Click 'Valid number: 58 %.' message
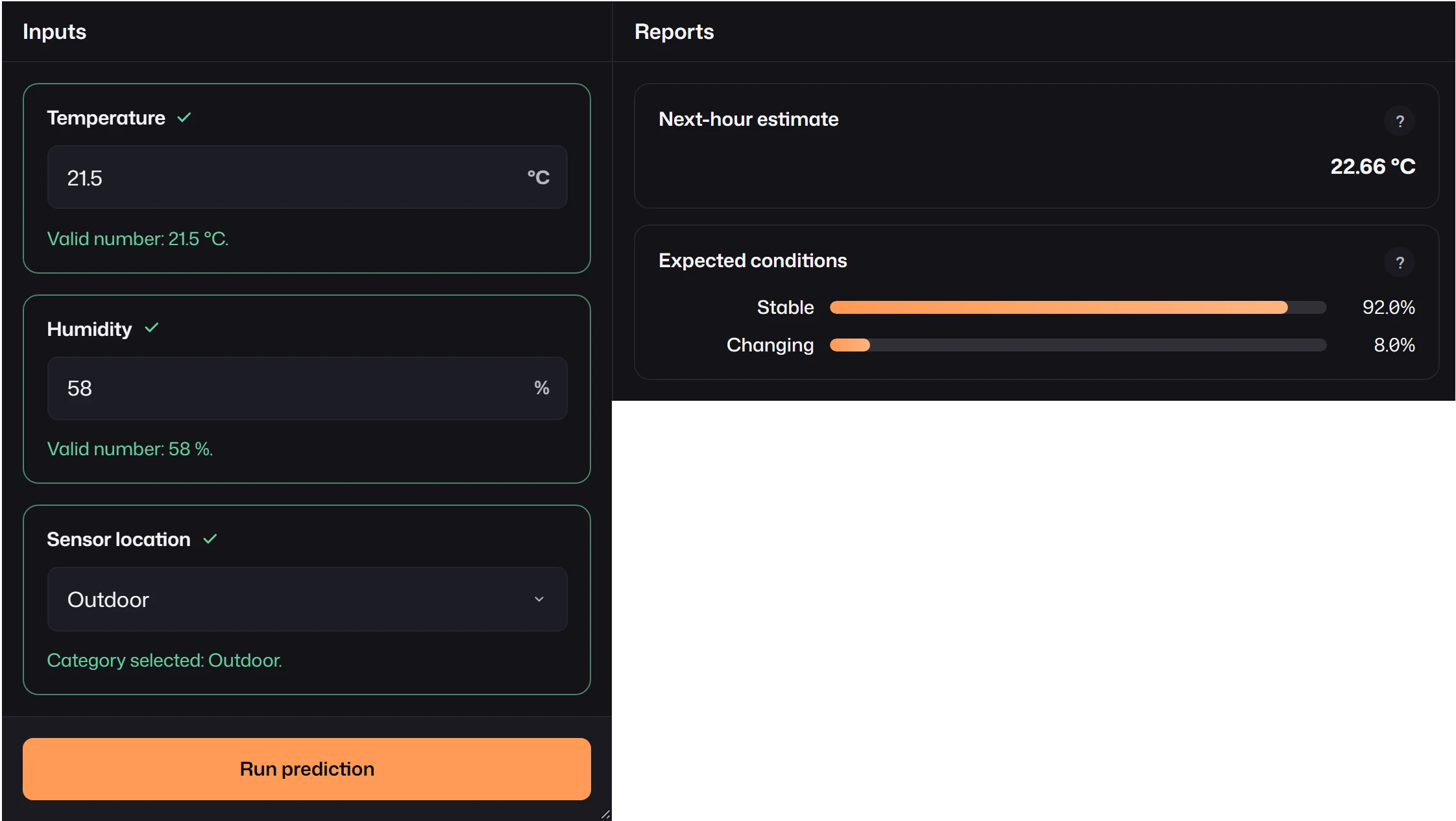Viewport: 1456px width, 821px height. tap(130, 449)
